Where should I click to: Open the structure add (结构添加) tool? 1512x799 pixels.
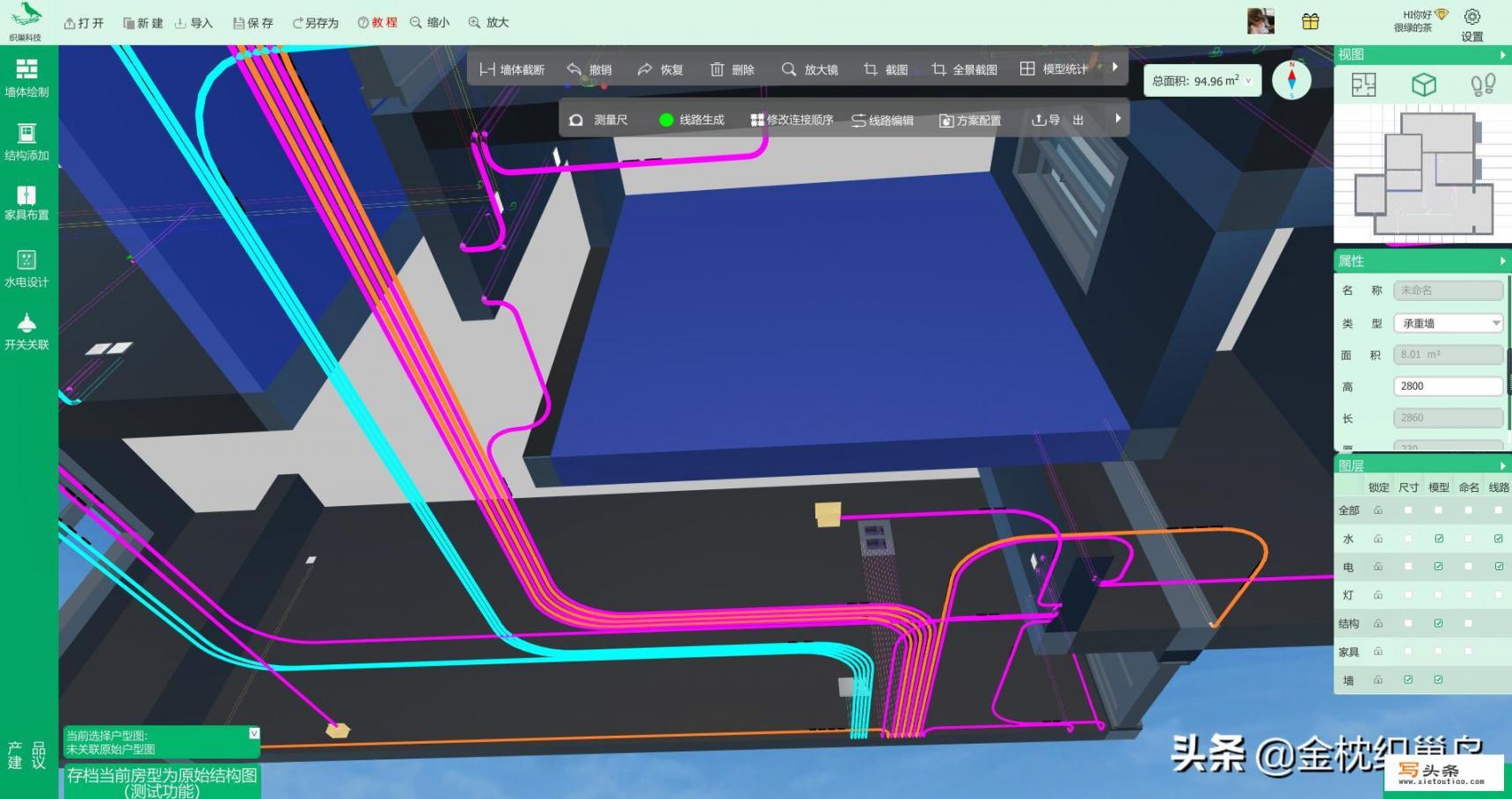(x=27, y=143)
